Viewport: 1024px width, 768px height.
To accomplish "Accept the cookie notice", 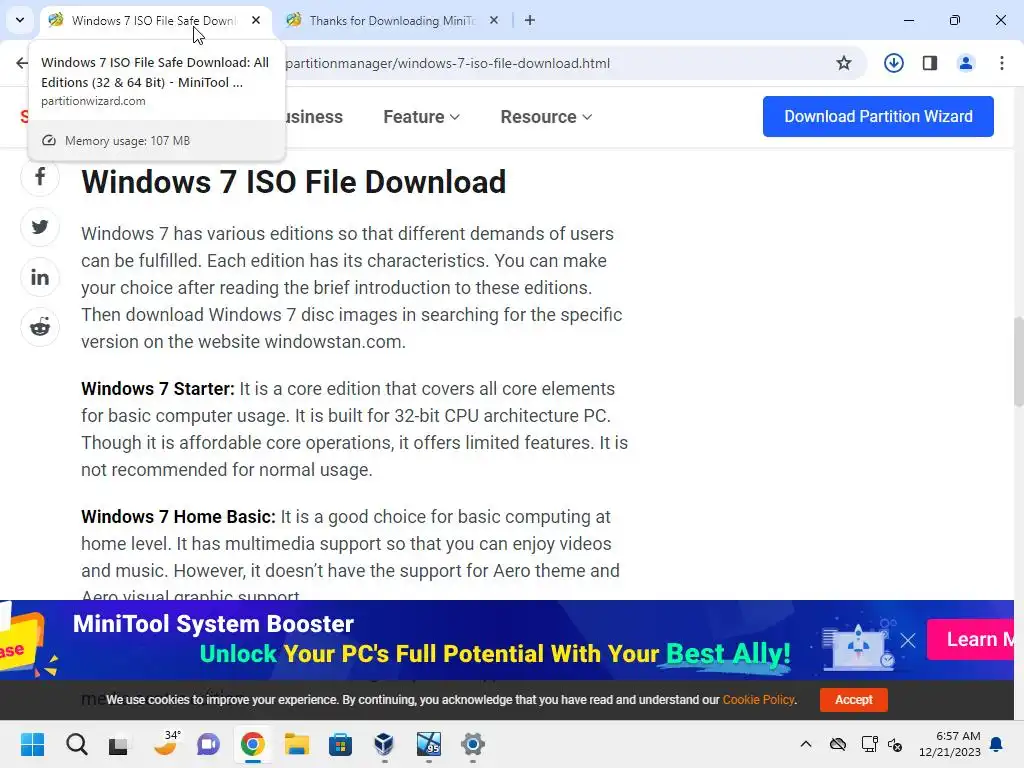I will pyautogui.click(x=854, y=699).
